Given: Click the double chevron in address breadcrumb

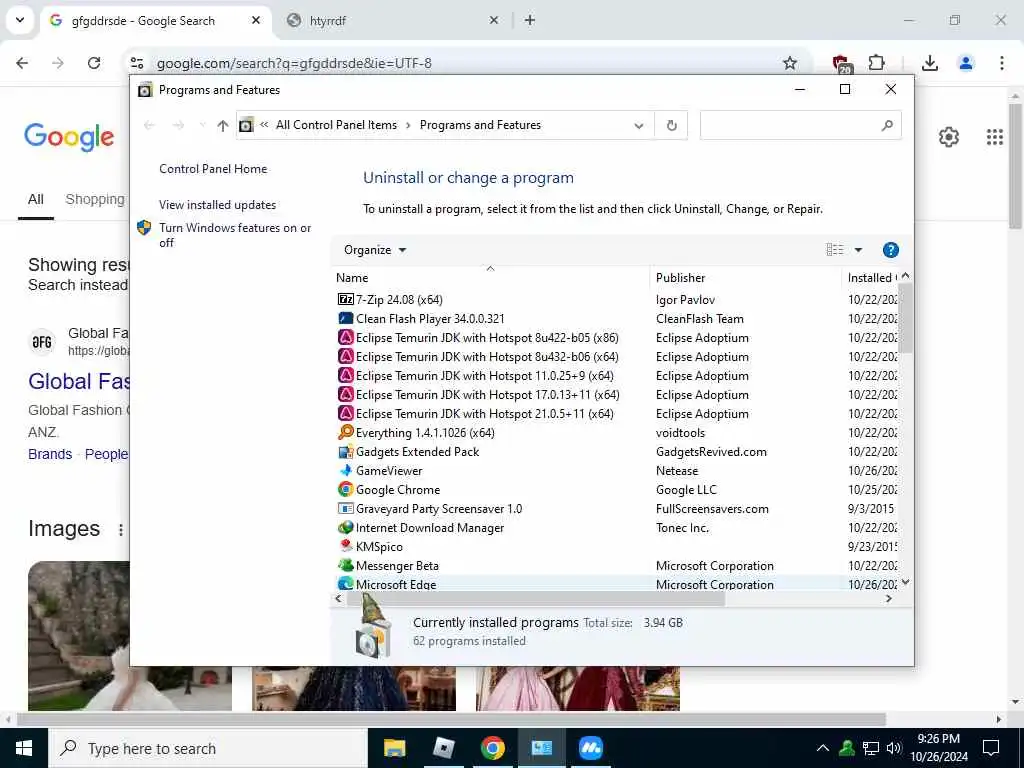Looking at the screenshot, I should click(x=264, y=125).
